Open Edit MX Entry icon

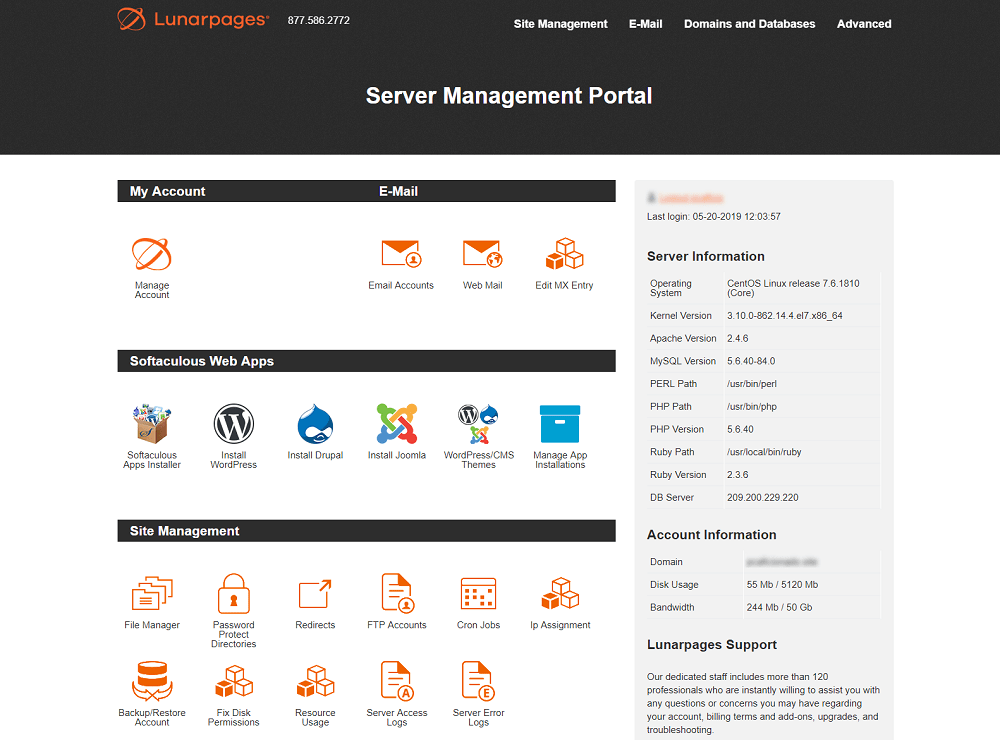pyautogui.click(x=564, y=254)
